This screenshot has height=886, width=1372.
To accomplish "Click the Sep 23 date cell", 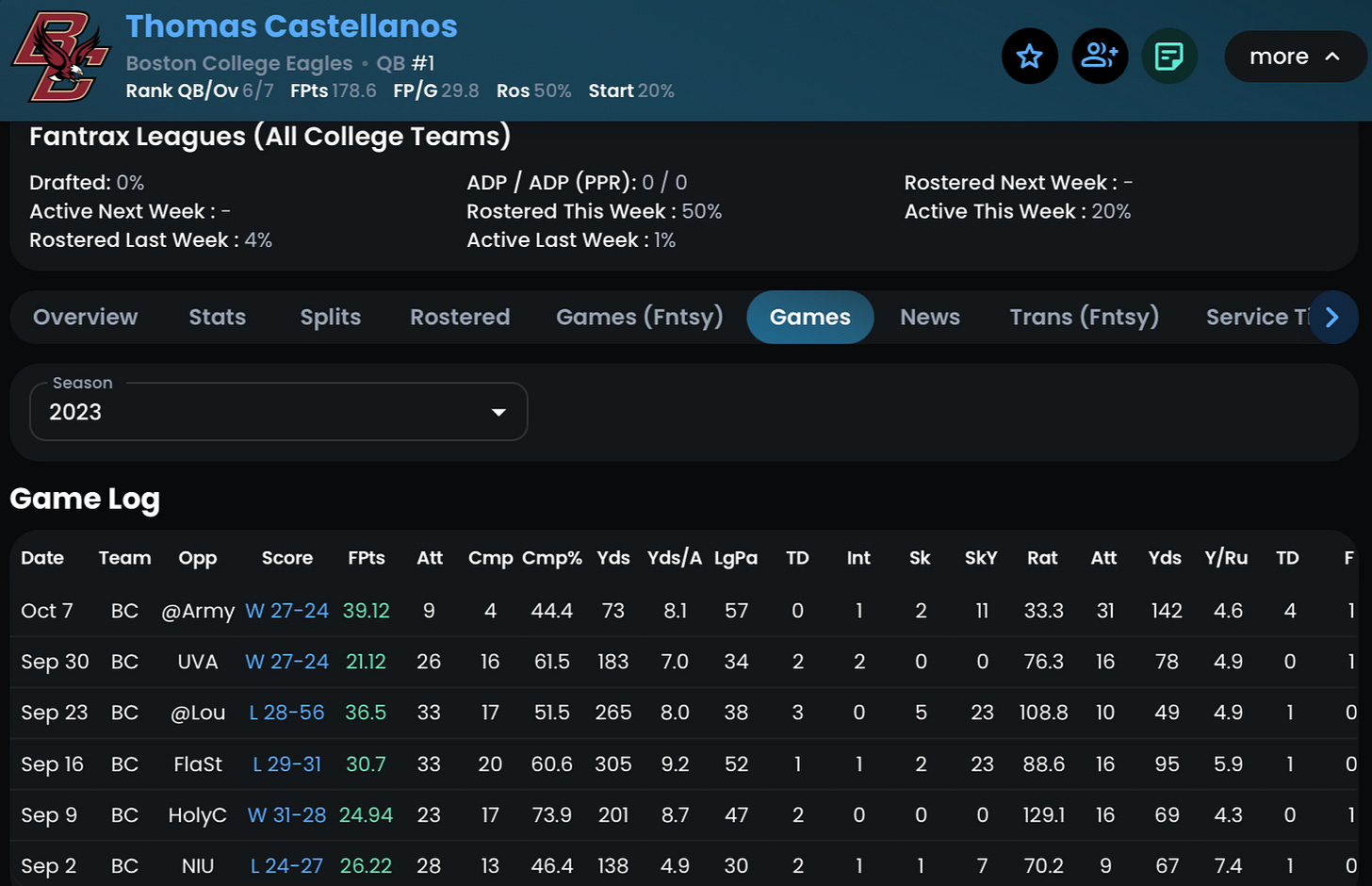I will [55, 713].
